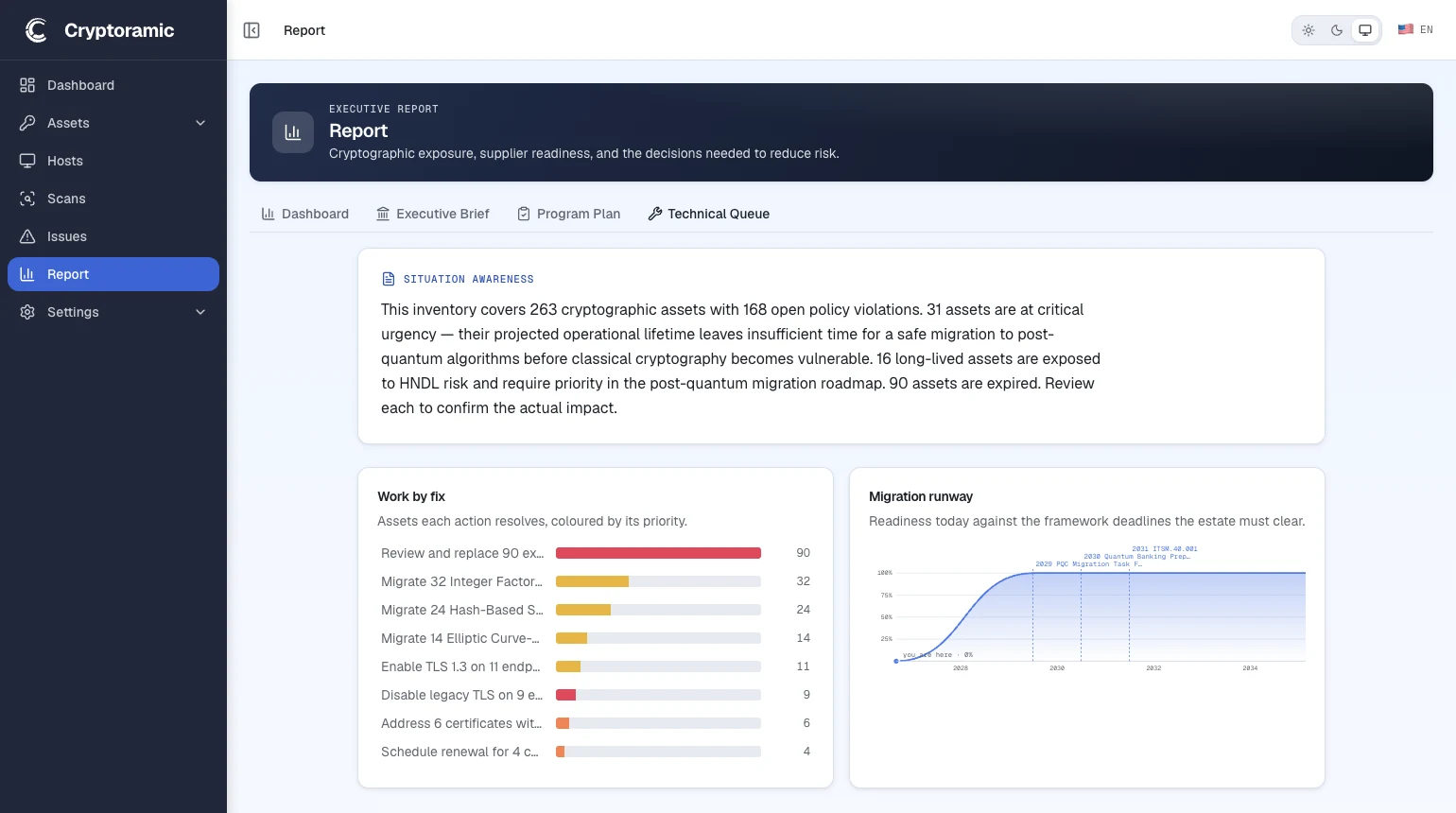
Task: Click the Migration runway heading
Action: click(921, 496)
